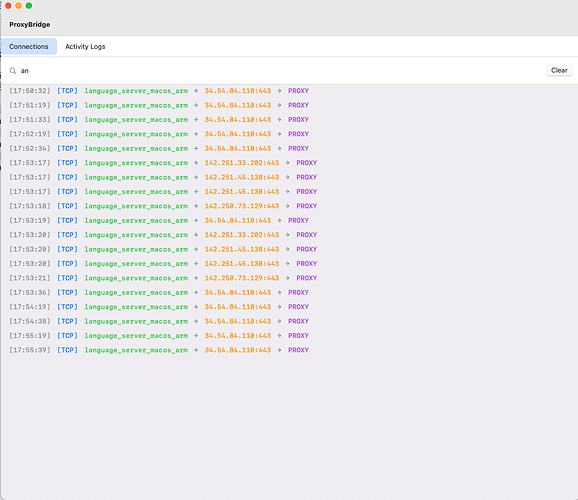
Task: Click the yellow minimize window button
Action: click(x=18, y=6)
